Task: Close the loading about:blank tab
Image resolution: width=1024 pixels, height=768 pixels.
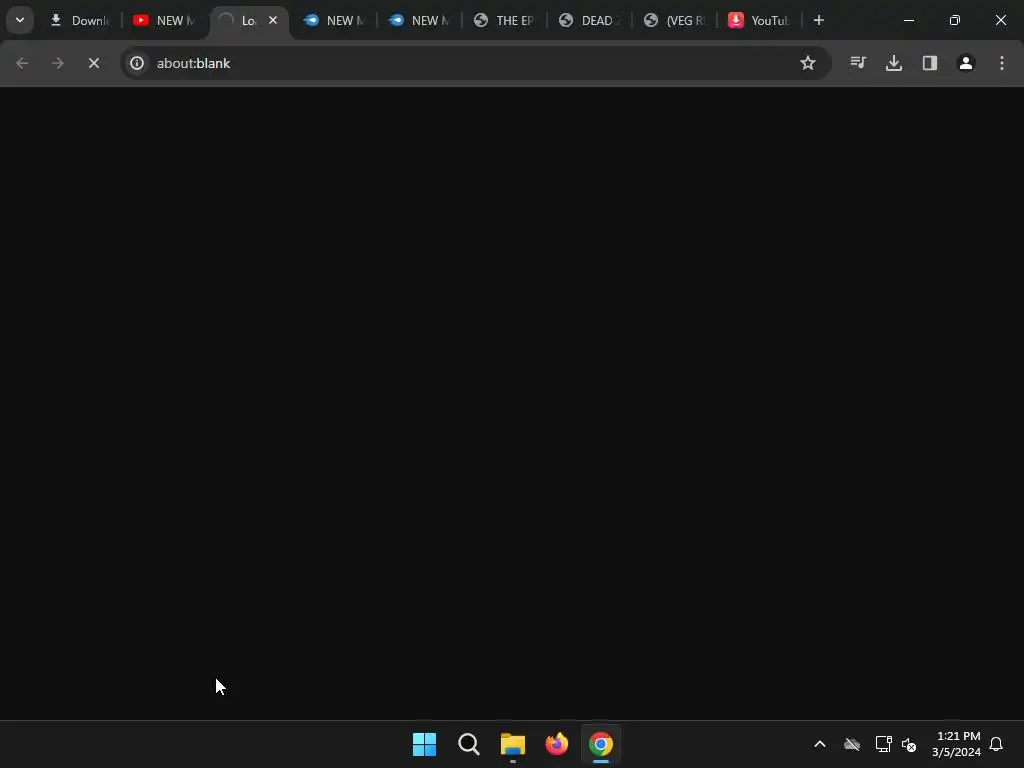Action: pyautogui.click(x=273, y=20)
